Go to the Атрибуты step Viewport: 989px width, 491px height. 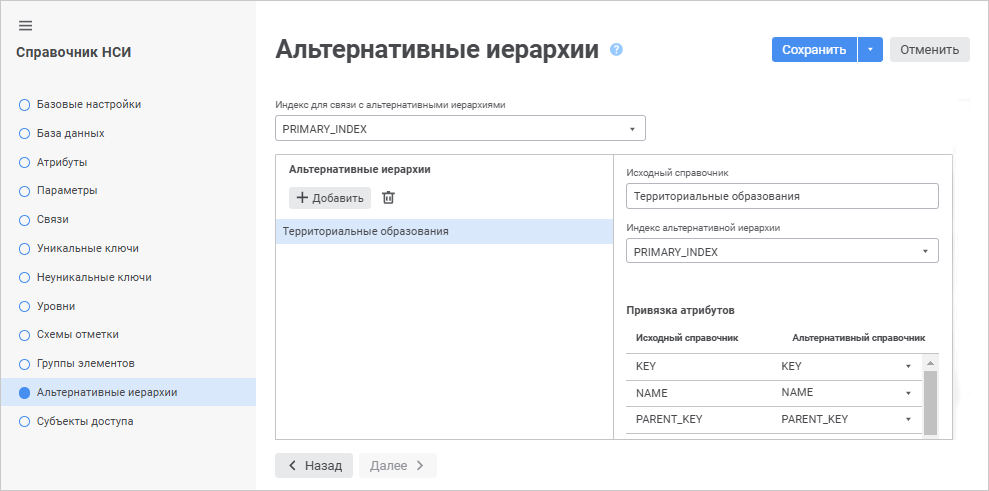[61, 162]
